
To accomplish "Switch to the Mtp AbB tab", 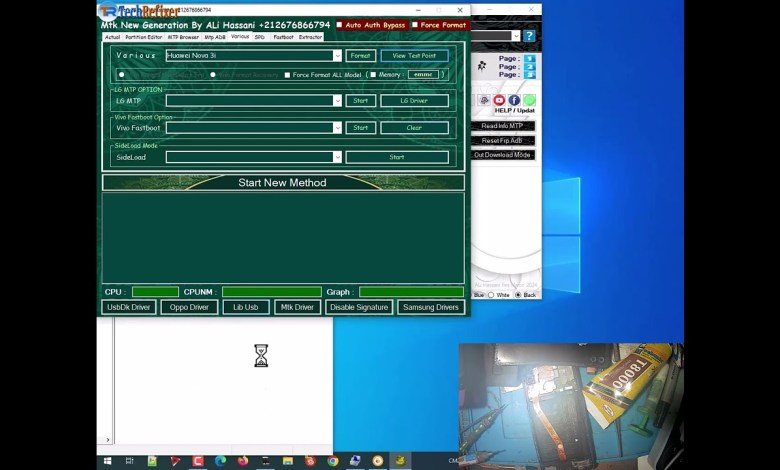I will click(x=215, y=37).
